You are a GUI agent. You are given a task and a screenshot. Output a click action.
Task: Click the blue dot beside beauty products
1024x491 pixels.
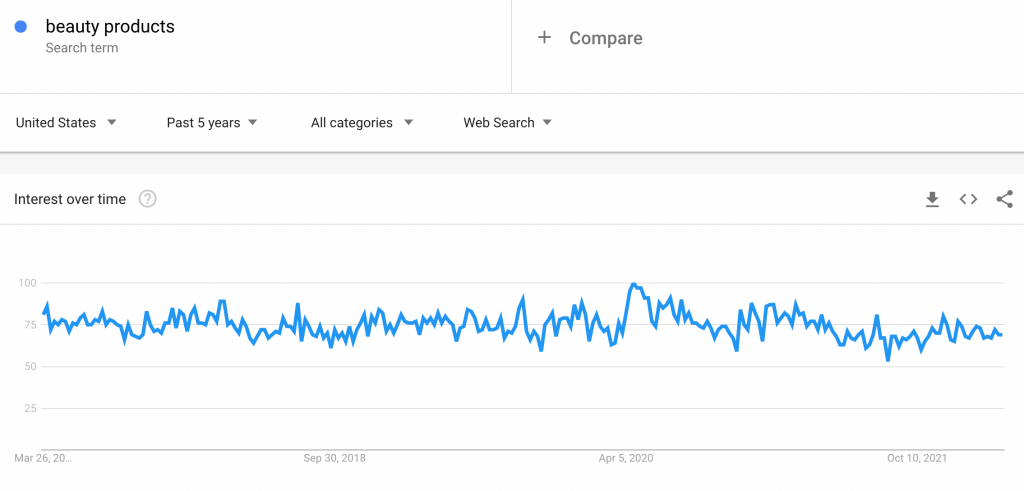(20, 27)
